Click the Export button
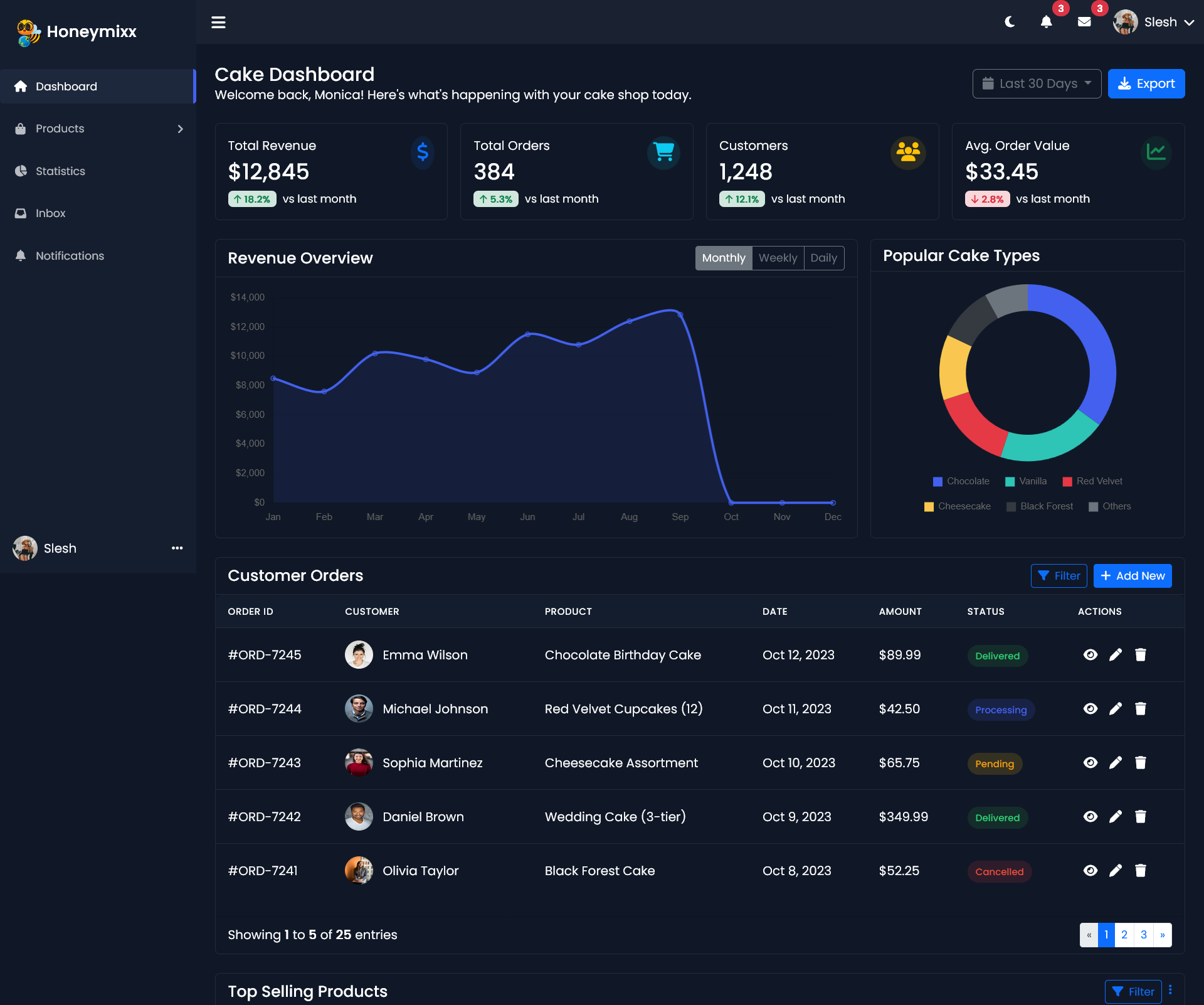This screenshot has height=1005, width=1204. (1146, 83)
